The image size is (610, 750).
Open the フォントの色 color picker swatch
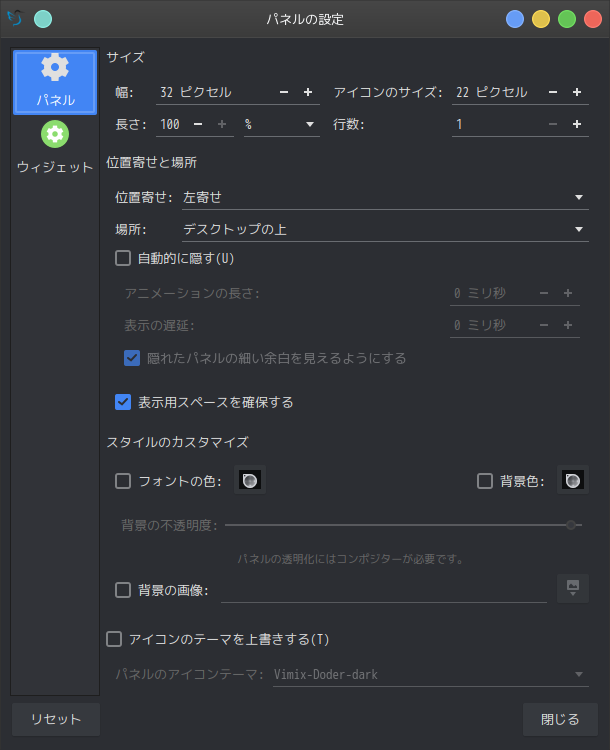click(250, 480)
